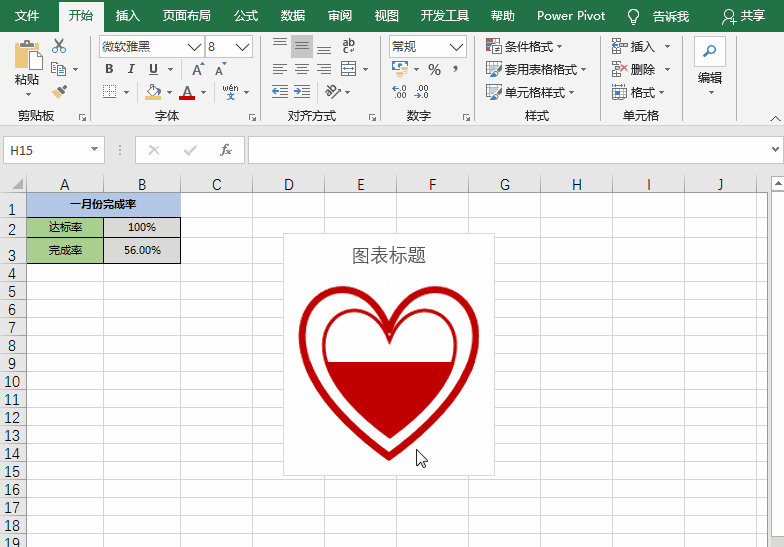Image resolution: width=784 pixels, height=547 pixels.
Task: Increase decimal places
Action: pyautogui.click(x=400, y=92)
